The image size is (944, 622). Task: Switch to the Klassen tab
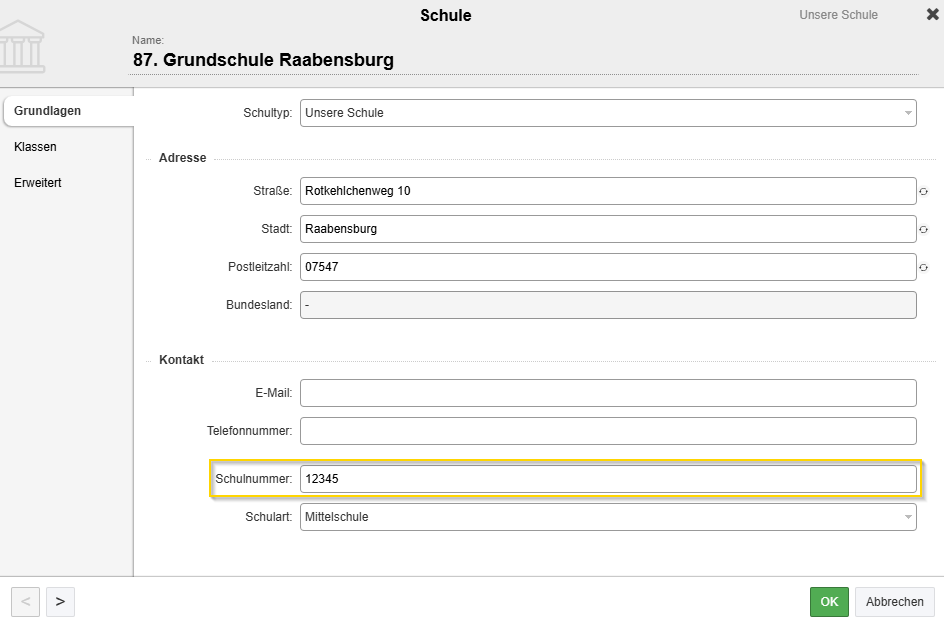(36, 147)
